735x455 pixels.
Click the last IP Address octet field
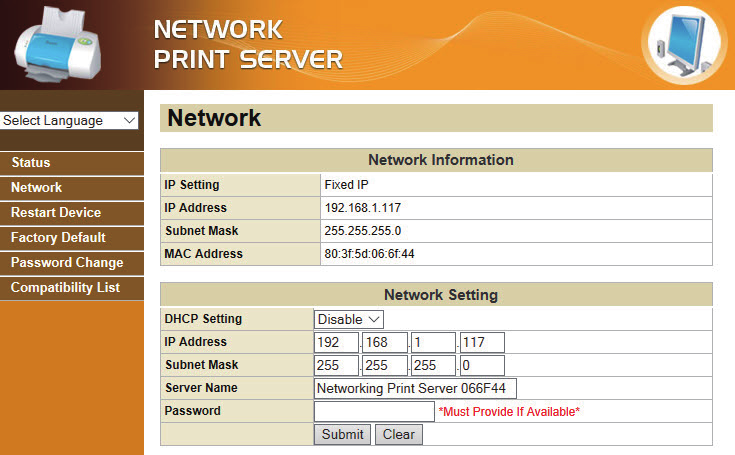point(482,342)
